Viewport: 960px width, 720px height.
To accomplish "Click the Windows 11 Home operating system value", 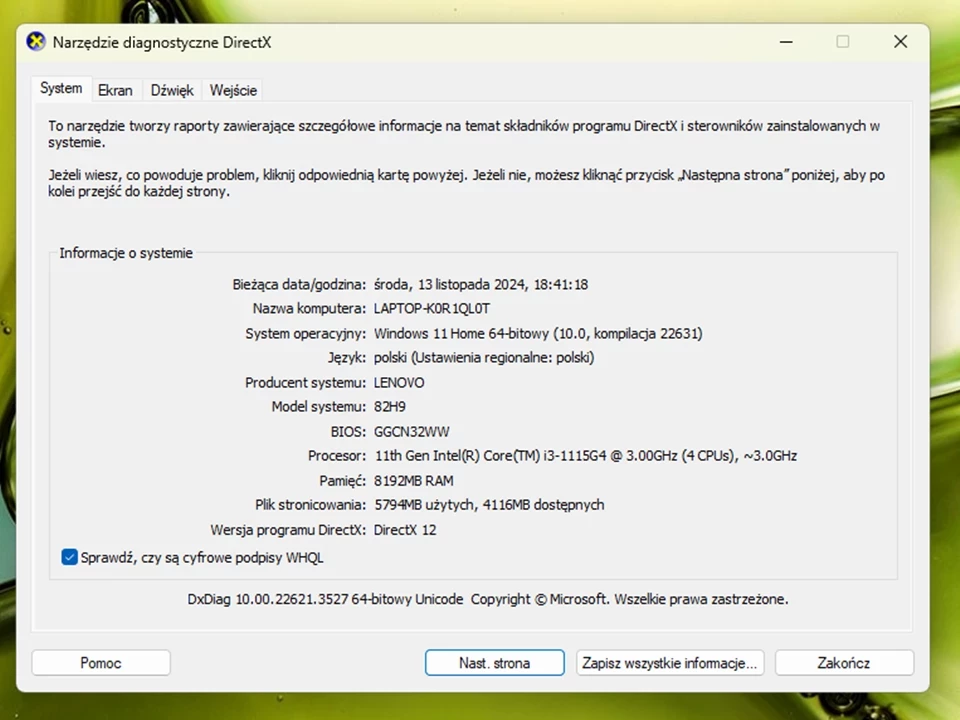I will pyautogui.click(x=538, y=334).
